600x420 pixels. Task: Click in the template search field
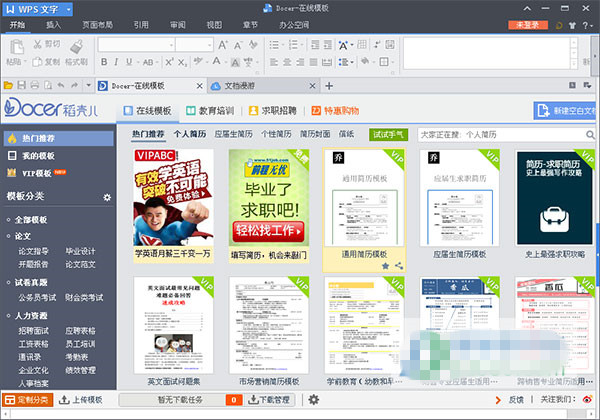click(502, 135)
